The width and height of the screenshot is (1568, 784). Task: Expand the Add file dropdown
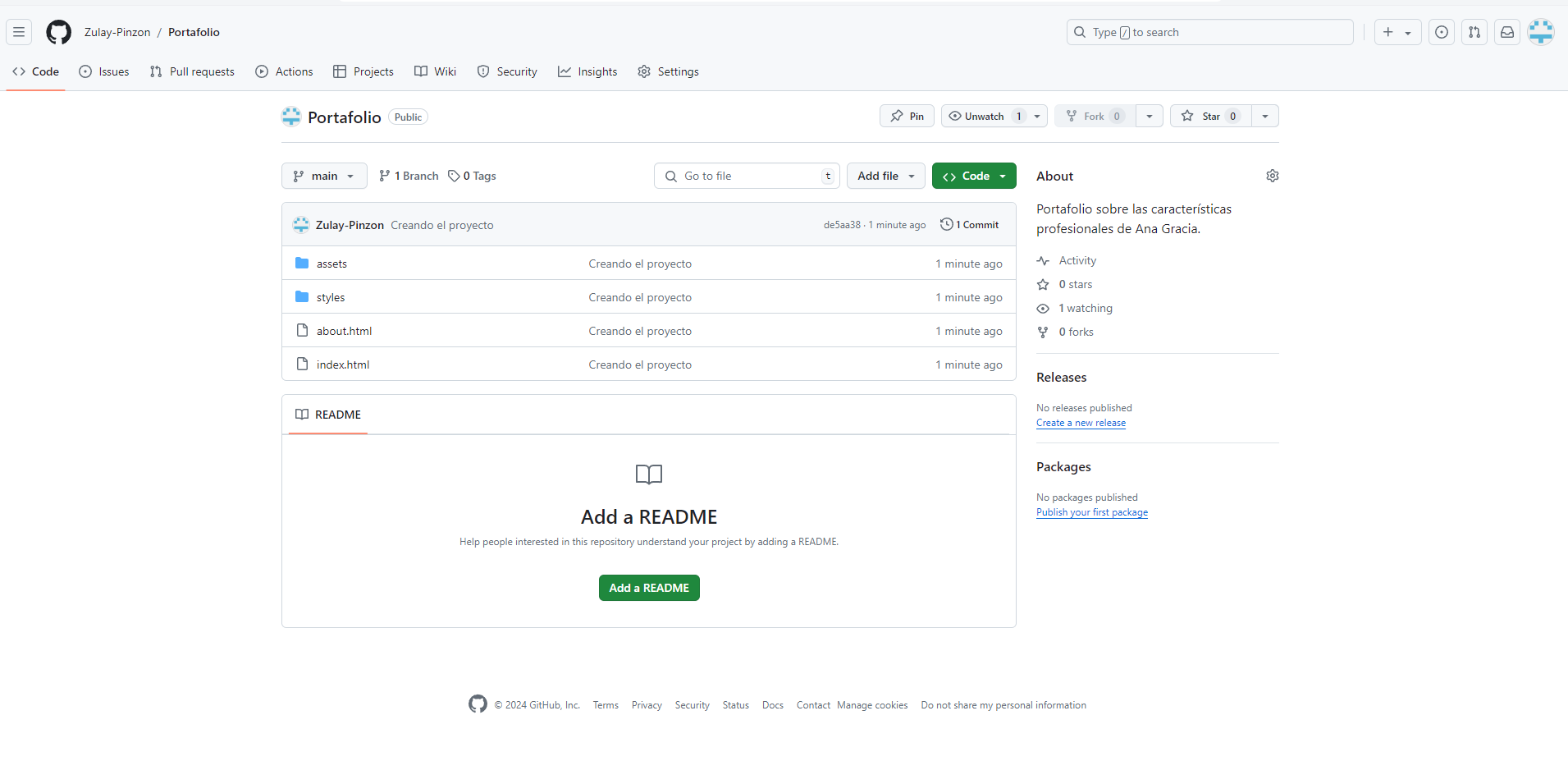click(x=886, y=176)
